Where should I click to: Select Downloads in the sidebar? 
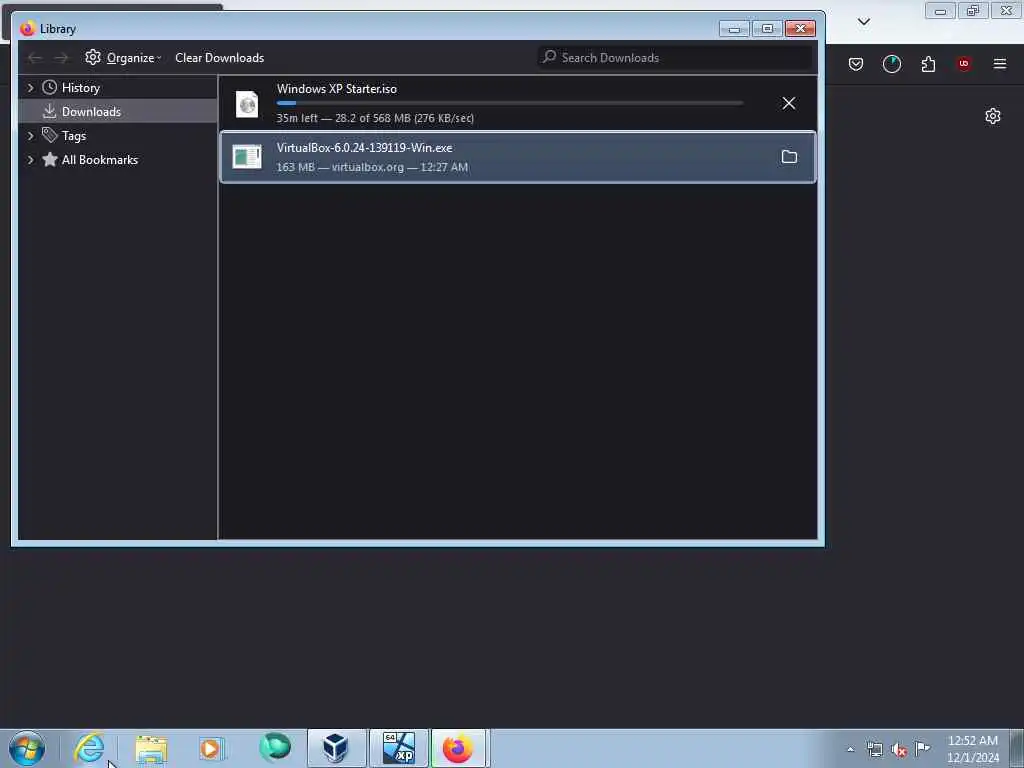point(91,112)
